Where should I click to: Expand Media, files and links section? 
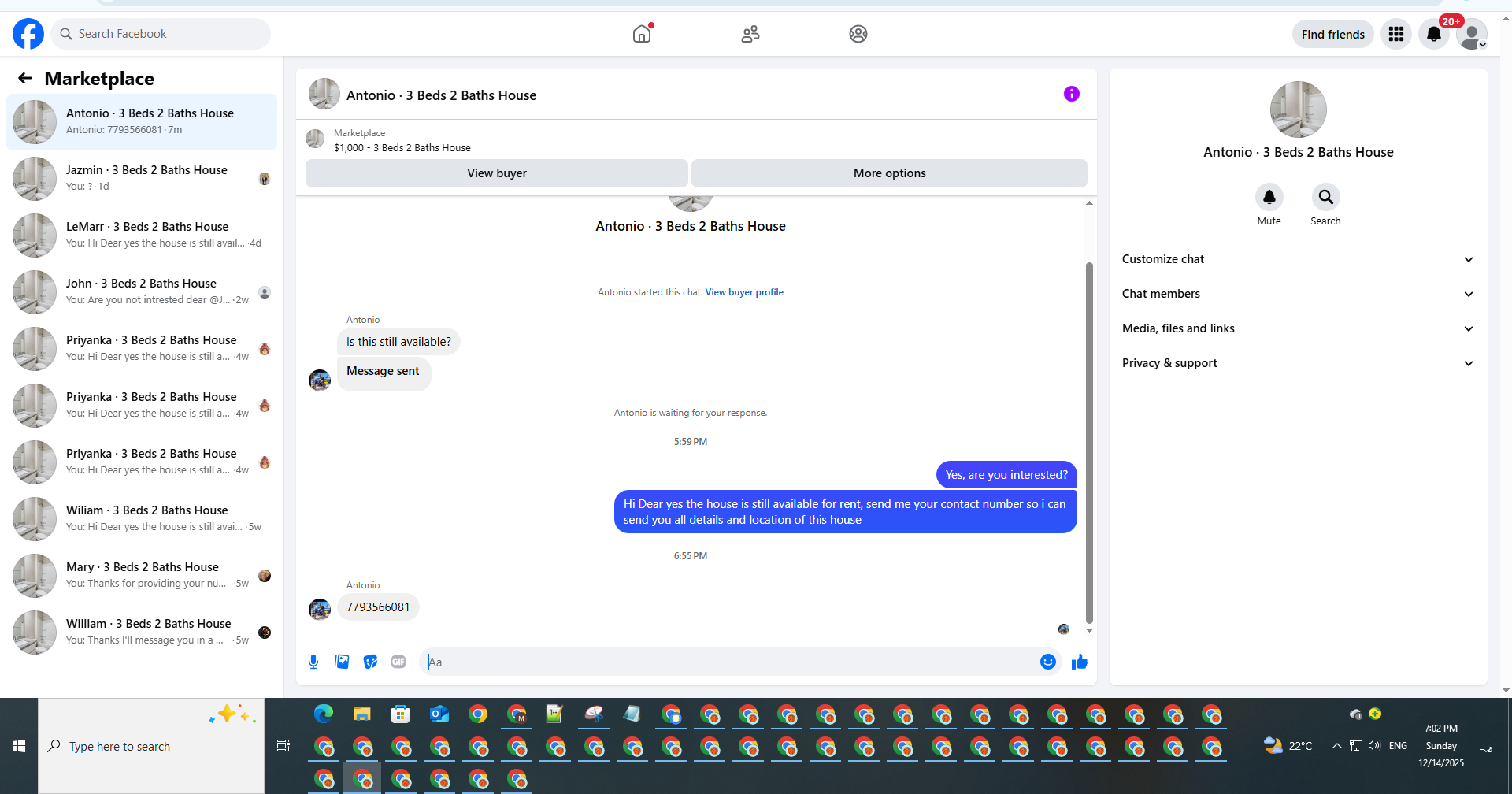(x=1298, y=328)
